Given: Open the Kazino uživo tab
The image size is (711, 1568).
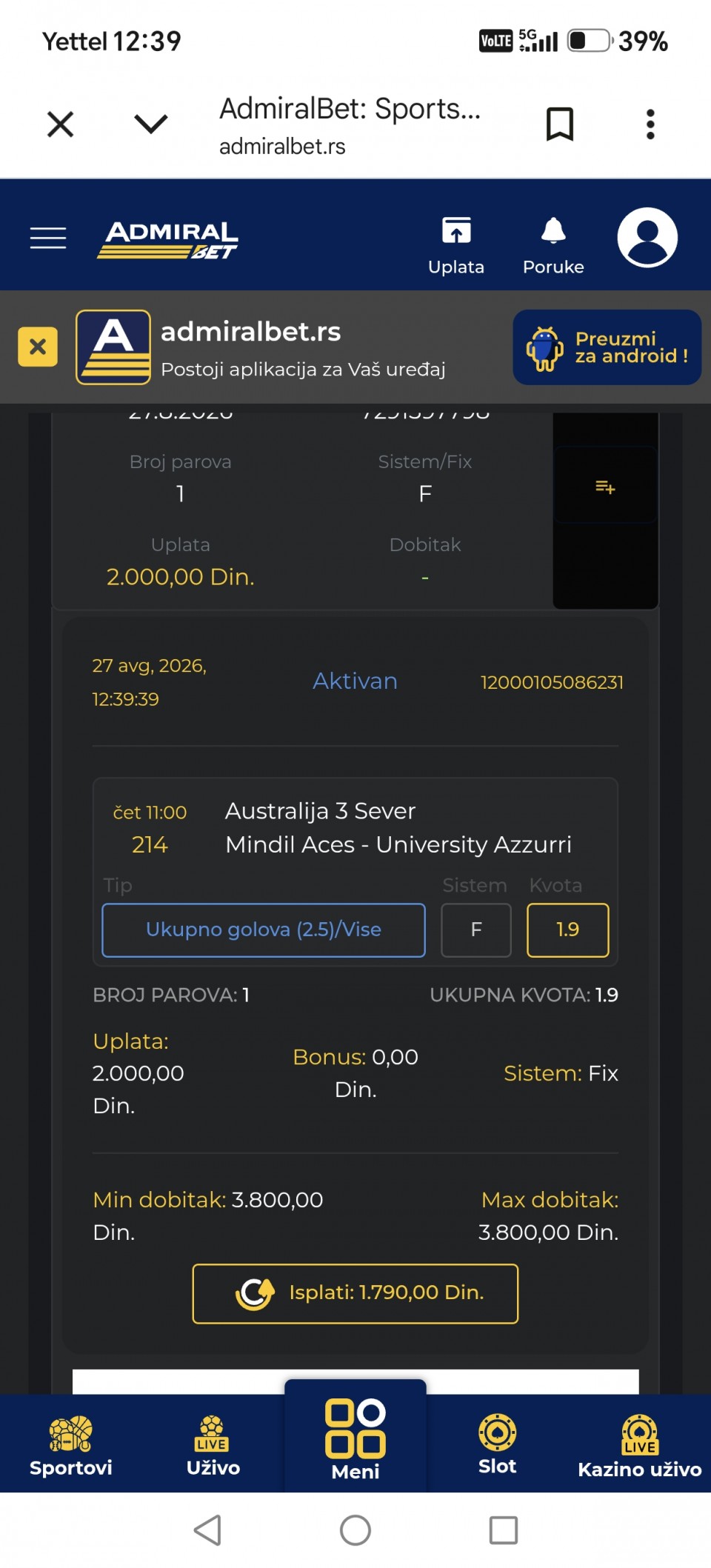Looking at the screenshot, I should click(640, 1445).
